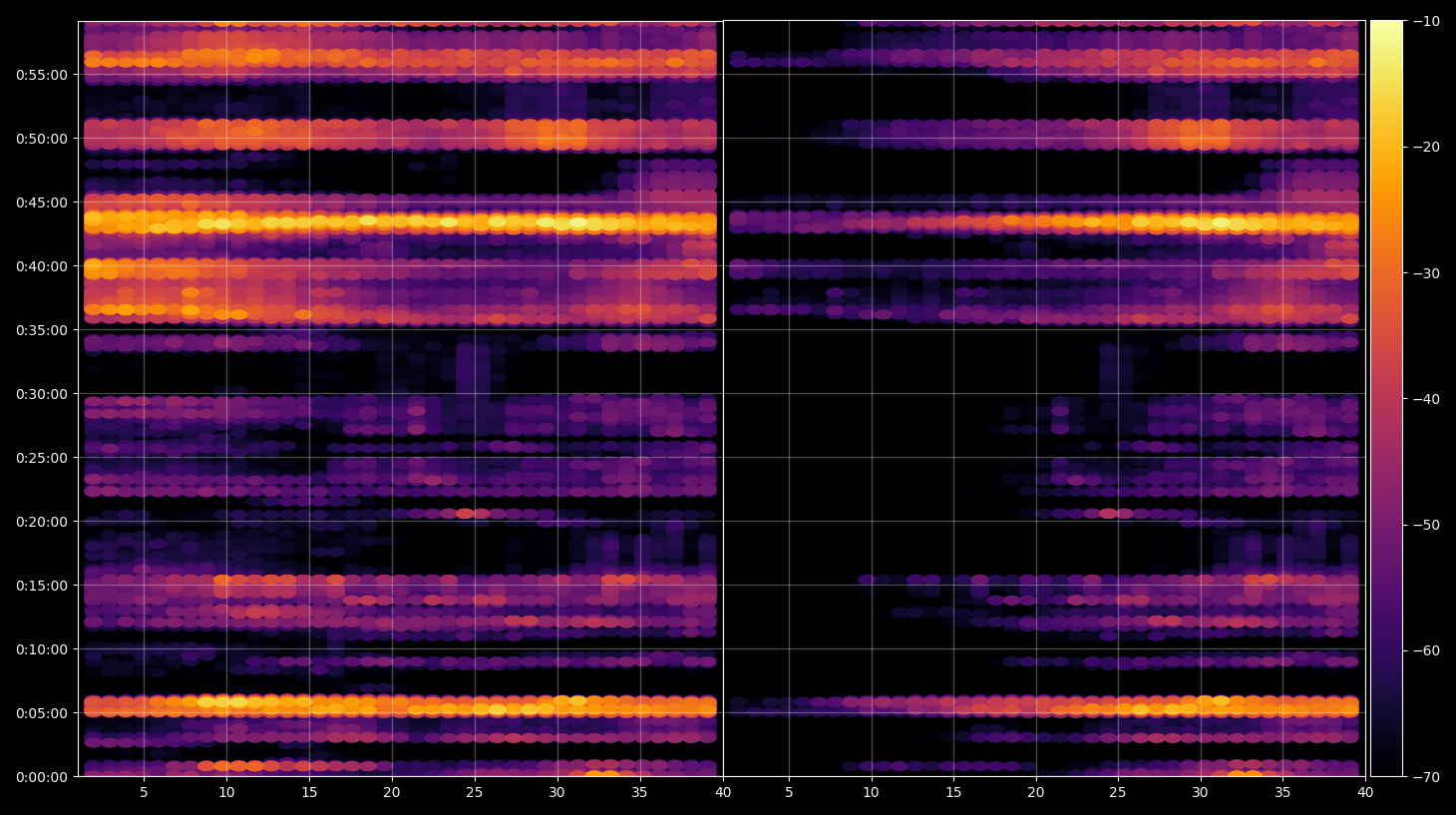Click the −50 colorbar tick label

1425,525
